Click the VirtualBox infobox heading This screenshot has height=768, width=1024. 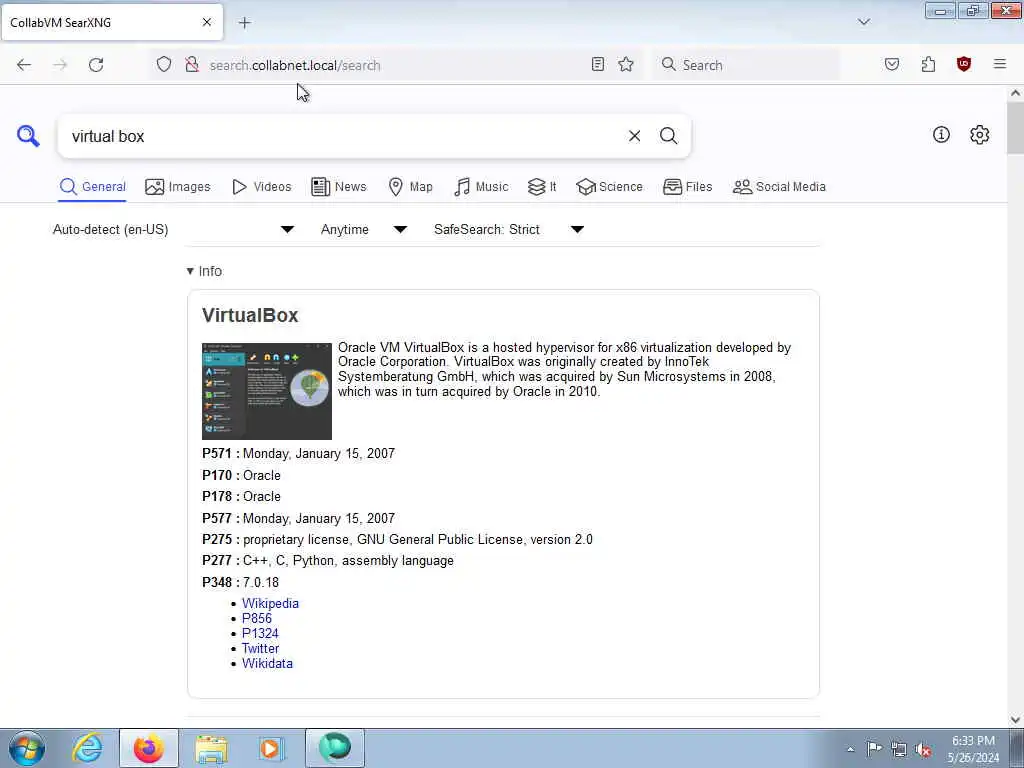tap(250, 315)
